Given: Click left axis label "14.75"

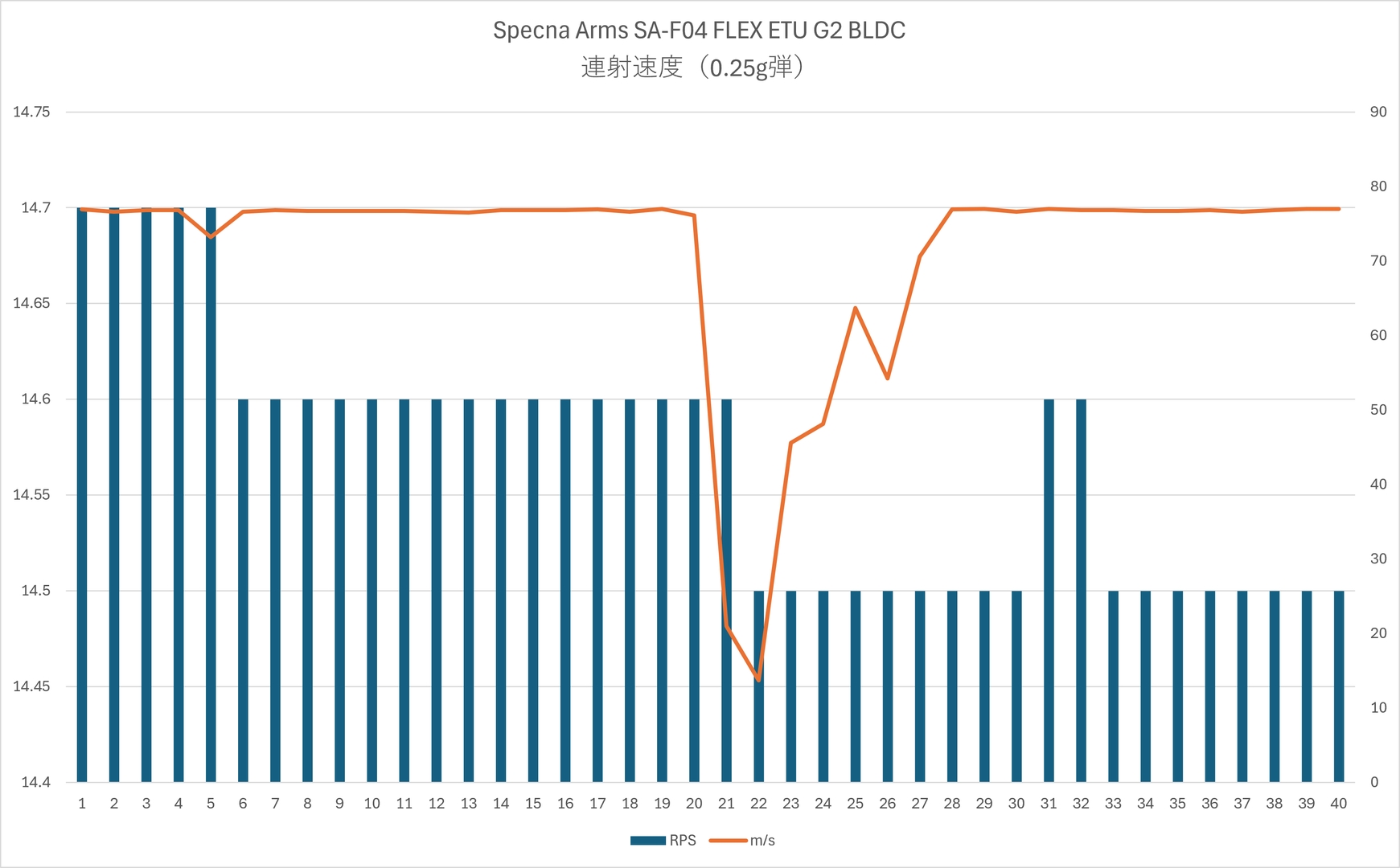Looking at the screenshot, I should [x=31, y=112].
